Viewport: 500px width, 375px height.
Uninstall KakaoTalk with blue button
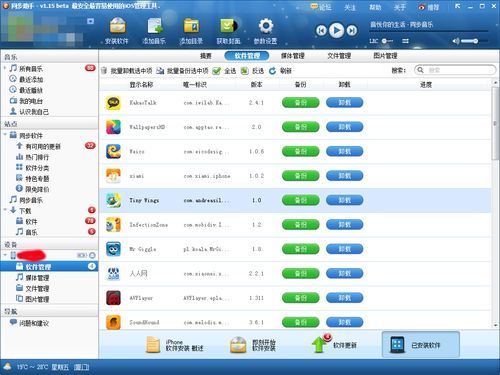344,102
